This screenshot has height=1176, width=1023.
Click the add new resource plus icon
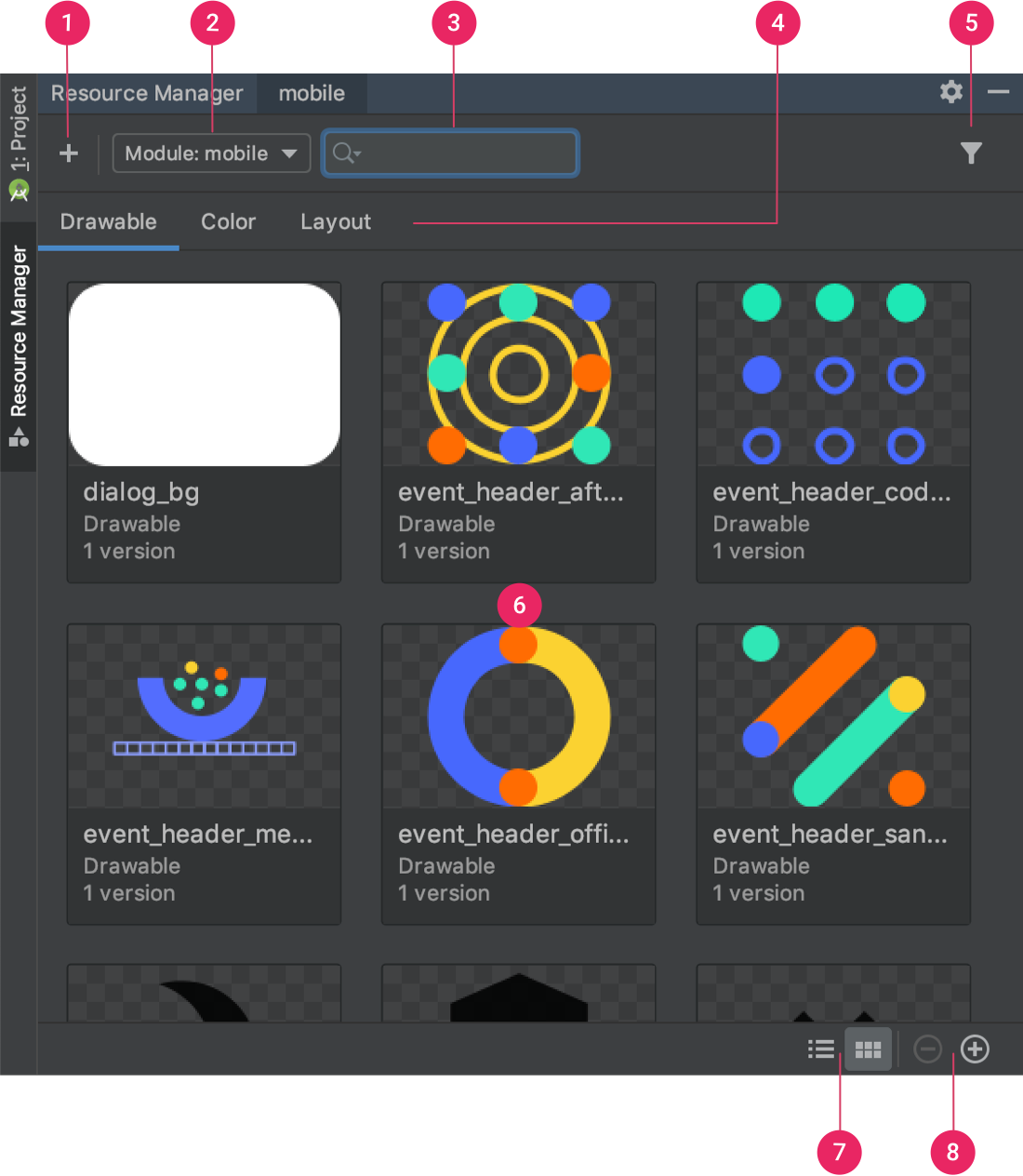coord(69,153)
